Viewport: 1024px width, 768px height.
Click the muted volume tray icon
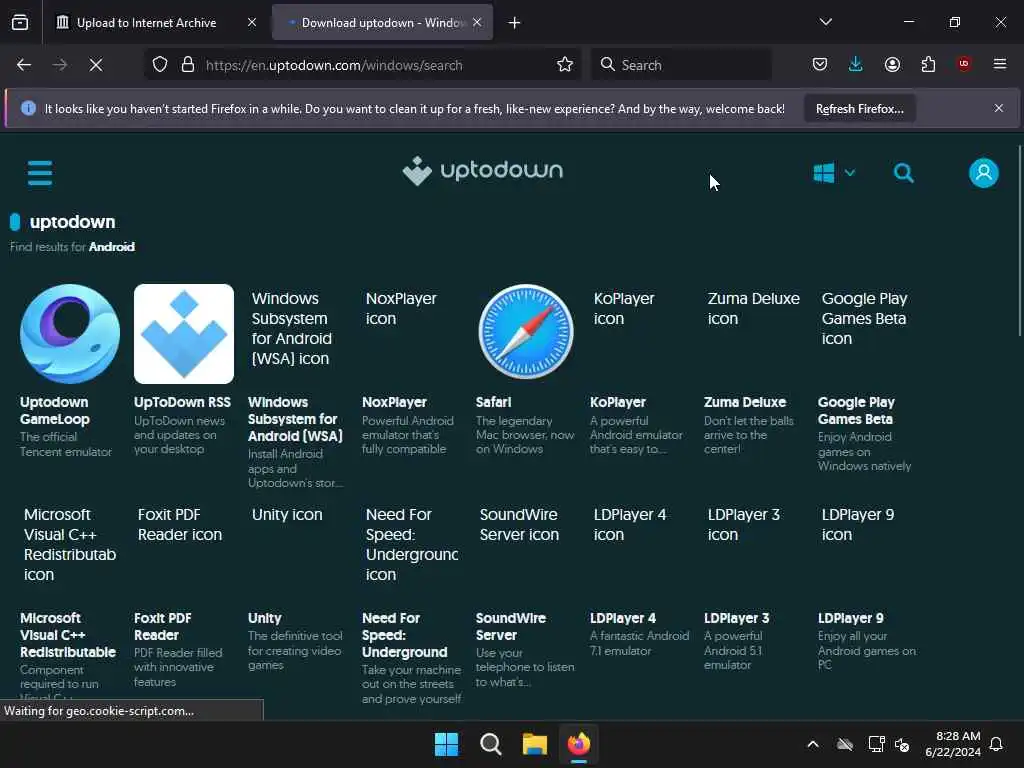click(x=902, y=744)
